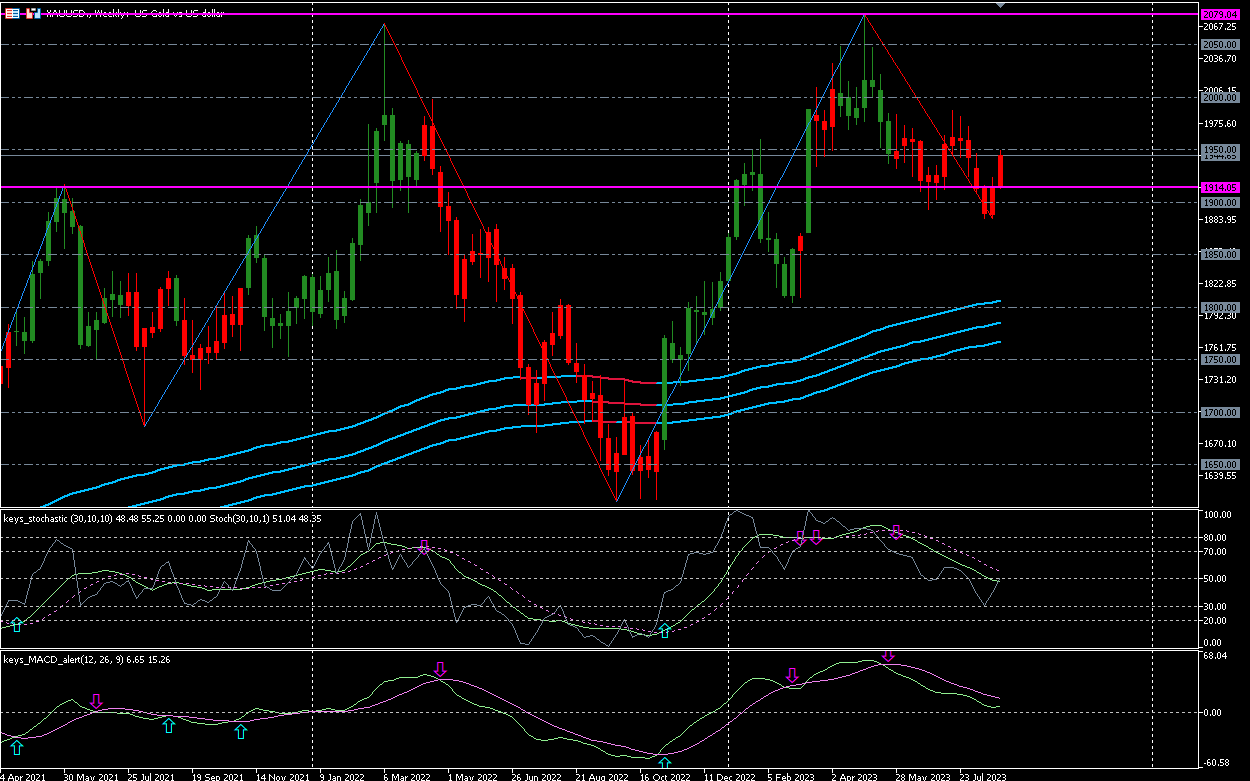1250x781 pixels.
Task: Click the -60.58 MACD scale value
Action: click(x=1217, y=763)
